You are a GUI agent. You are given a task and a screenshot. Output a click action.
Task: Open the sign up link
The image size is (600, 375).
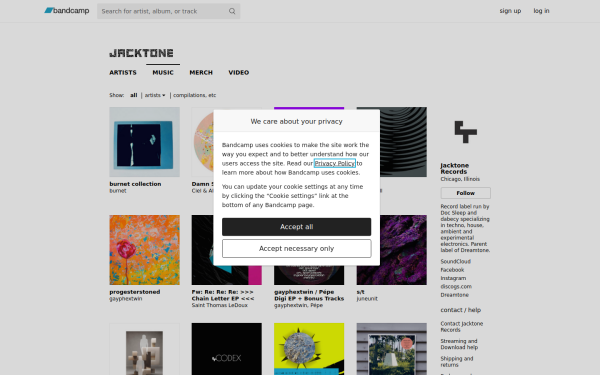(x=510, y=11)
